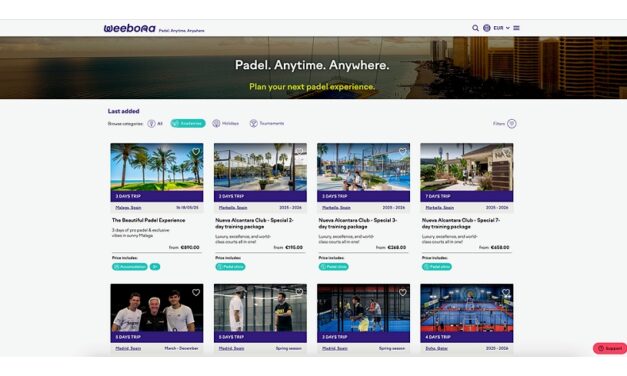The height and width of the screenshot is (376, 627).
Task: Click the 4 DAYS TRIP banner
Action: [467, 337]
